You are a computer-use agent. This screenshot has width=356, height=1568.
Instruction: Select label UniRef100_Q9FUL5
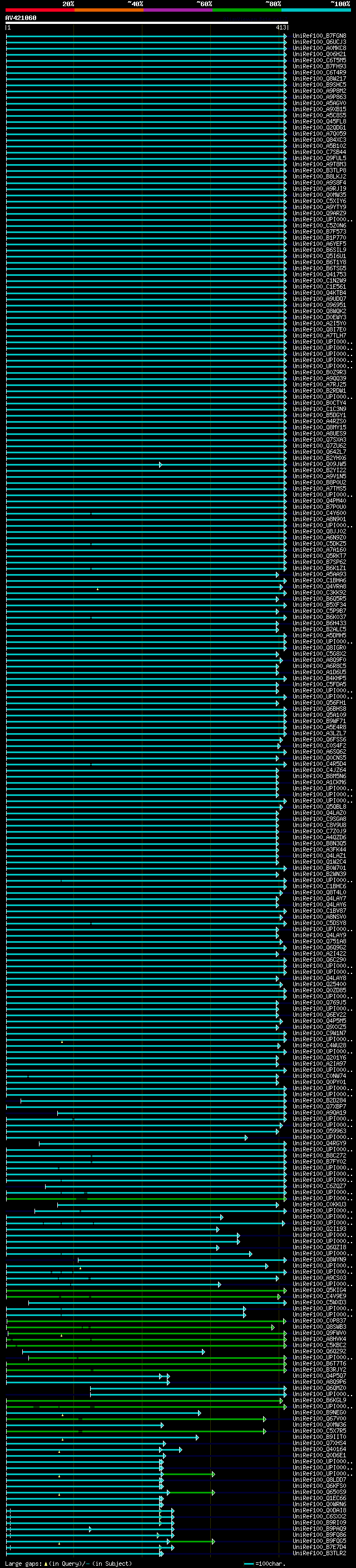coord(319,159)
